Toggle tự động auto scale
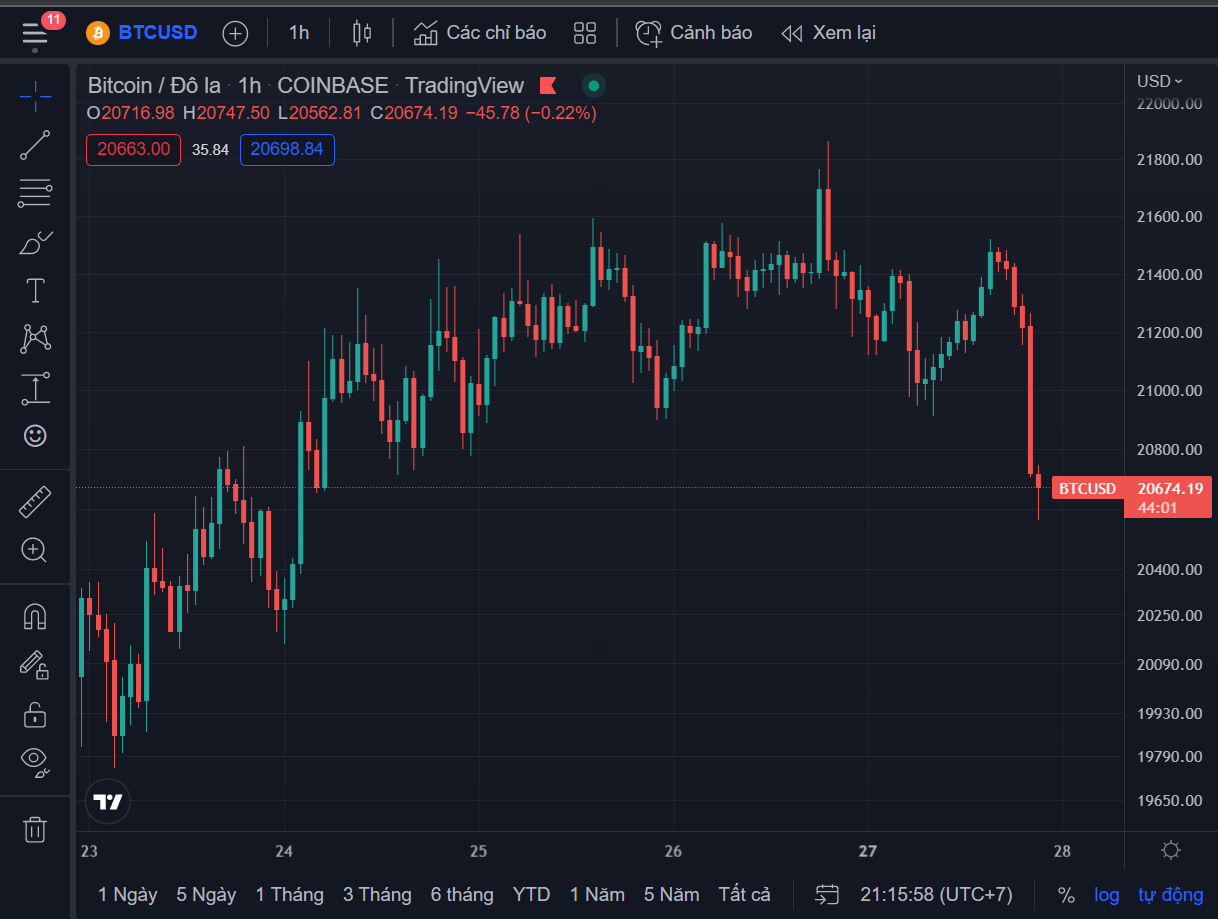Screen dimensions: 1218x919 (1170, 895)
